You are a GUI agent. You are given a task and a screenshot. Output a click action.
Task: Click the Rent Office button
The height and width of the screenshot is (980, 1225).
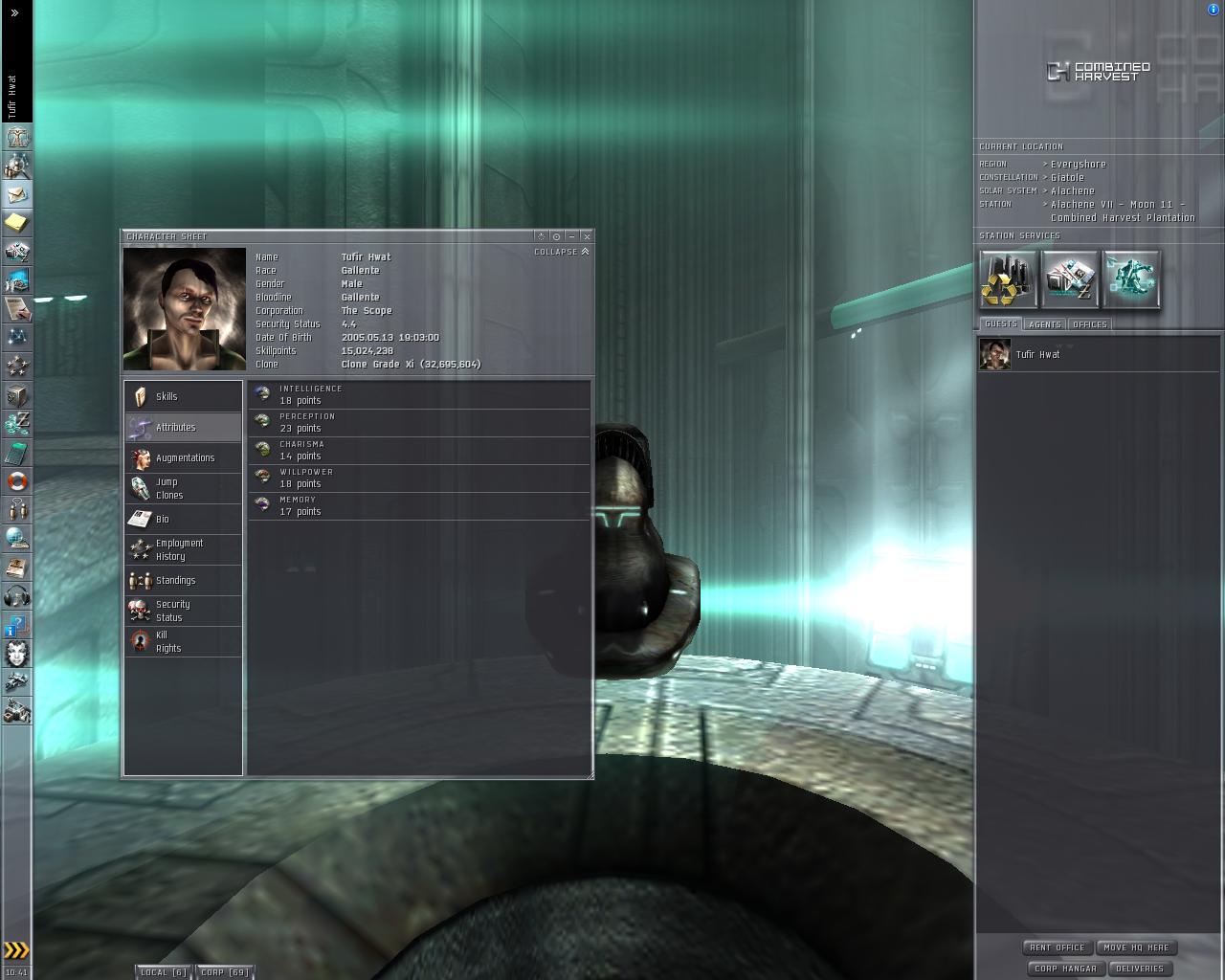click(x=1058, y=947)
